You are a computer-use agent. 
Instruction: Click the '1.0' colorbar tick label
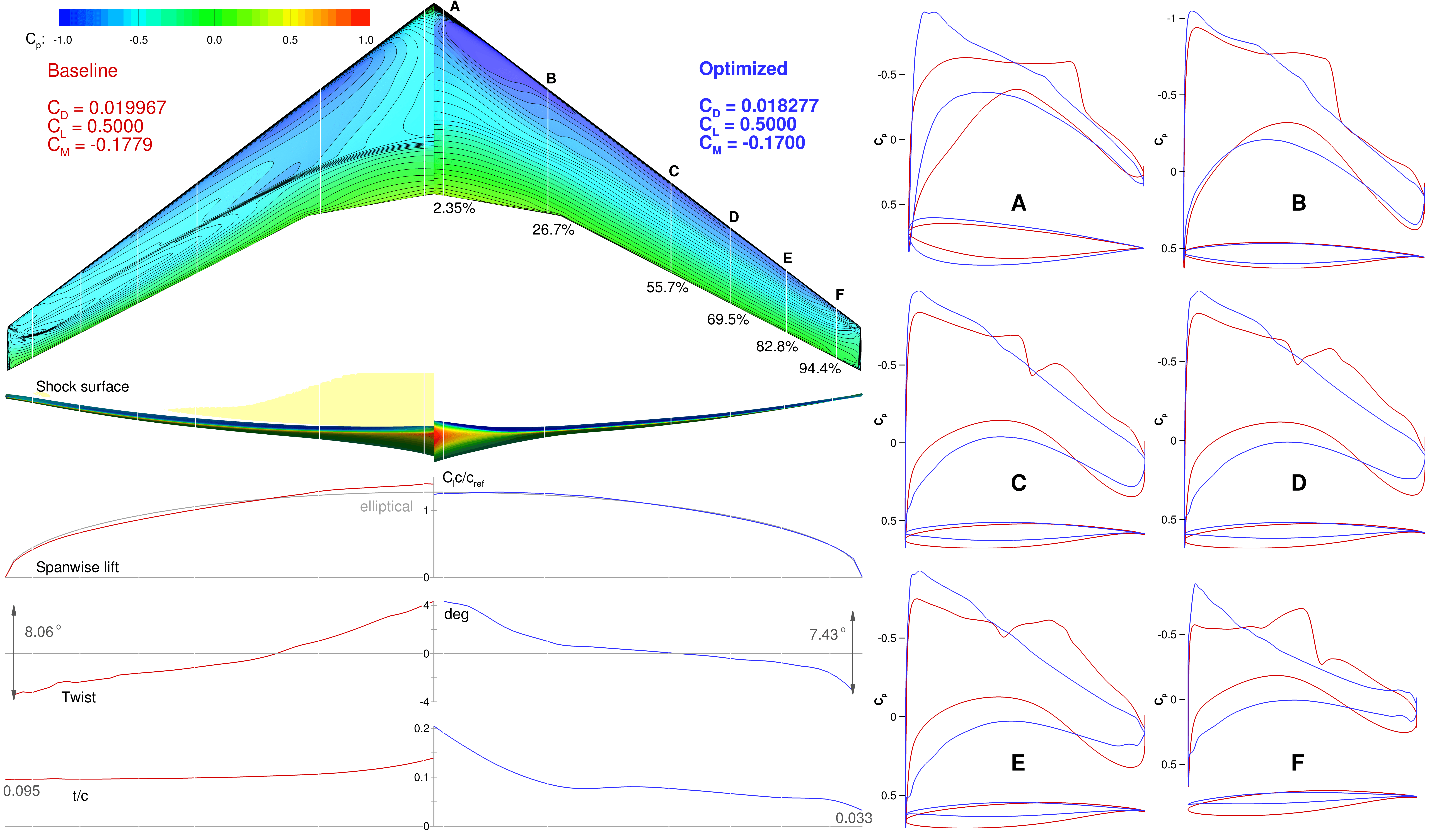366,40
